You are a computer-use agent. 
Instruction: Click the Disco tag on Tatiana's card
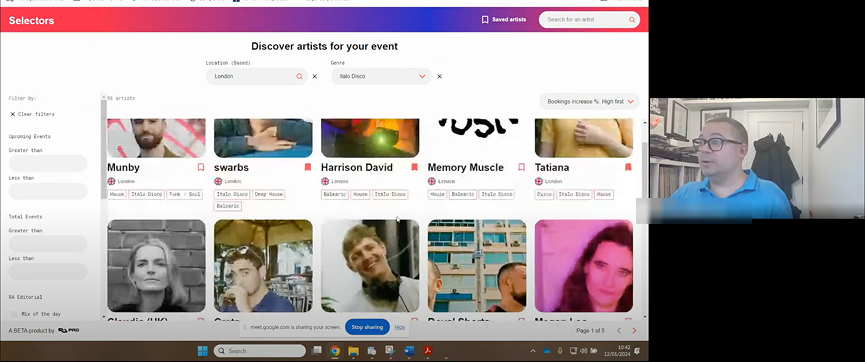tap(544, 194)
